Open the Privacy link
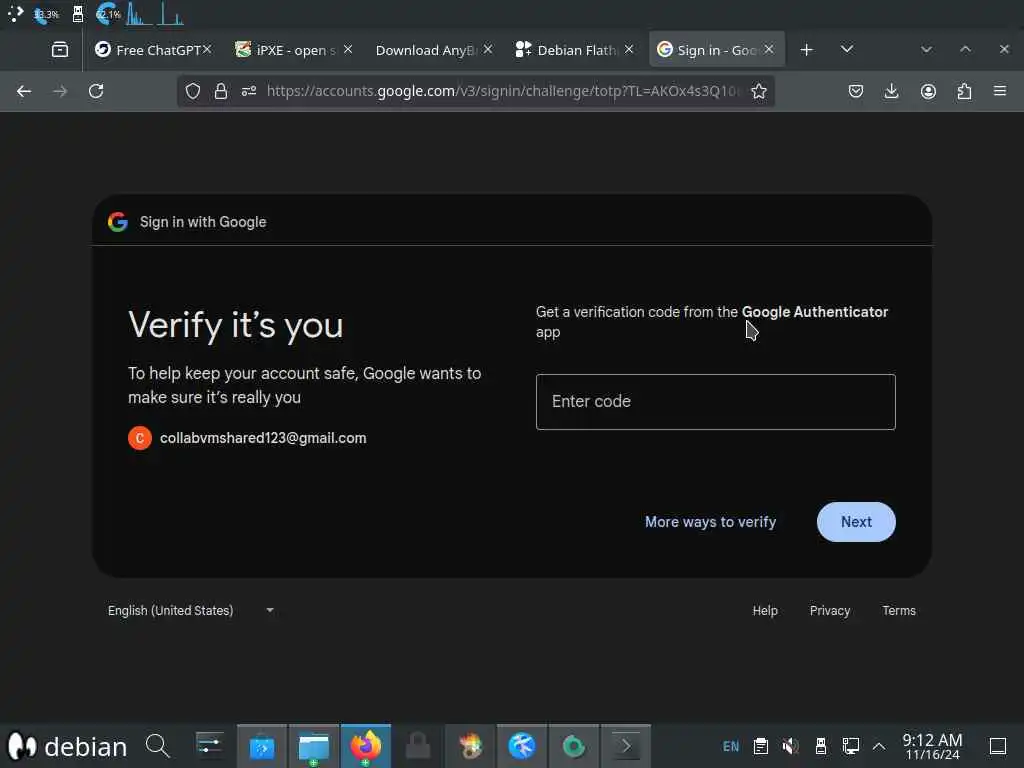1024x768 pixels. [829, 611]
